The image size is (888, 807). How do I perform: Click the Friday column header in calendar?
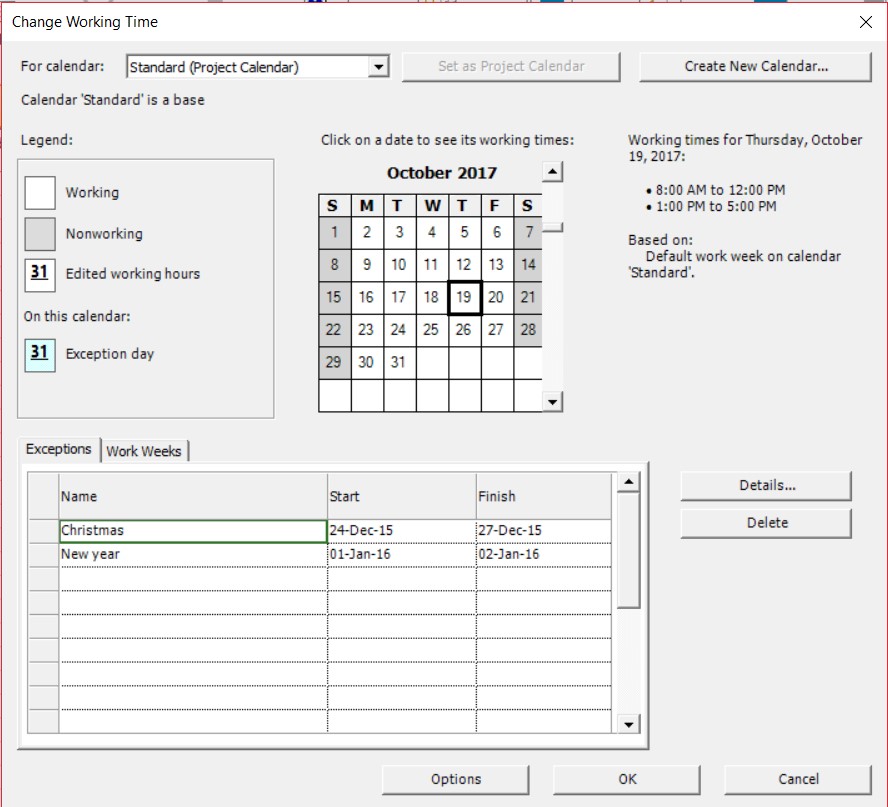(497, 206)
